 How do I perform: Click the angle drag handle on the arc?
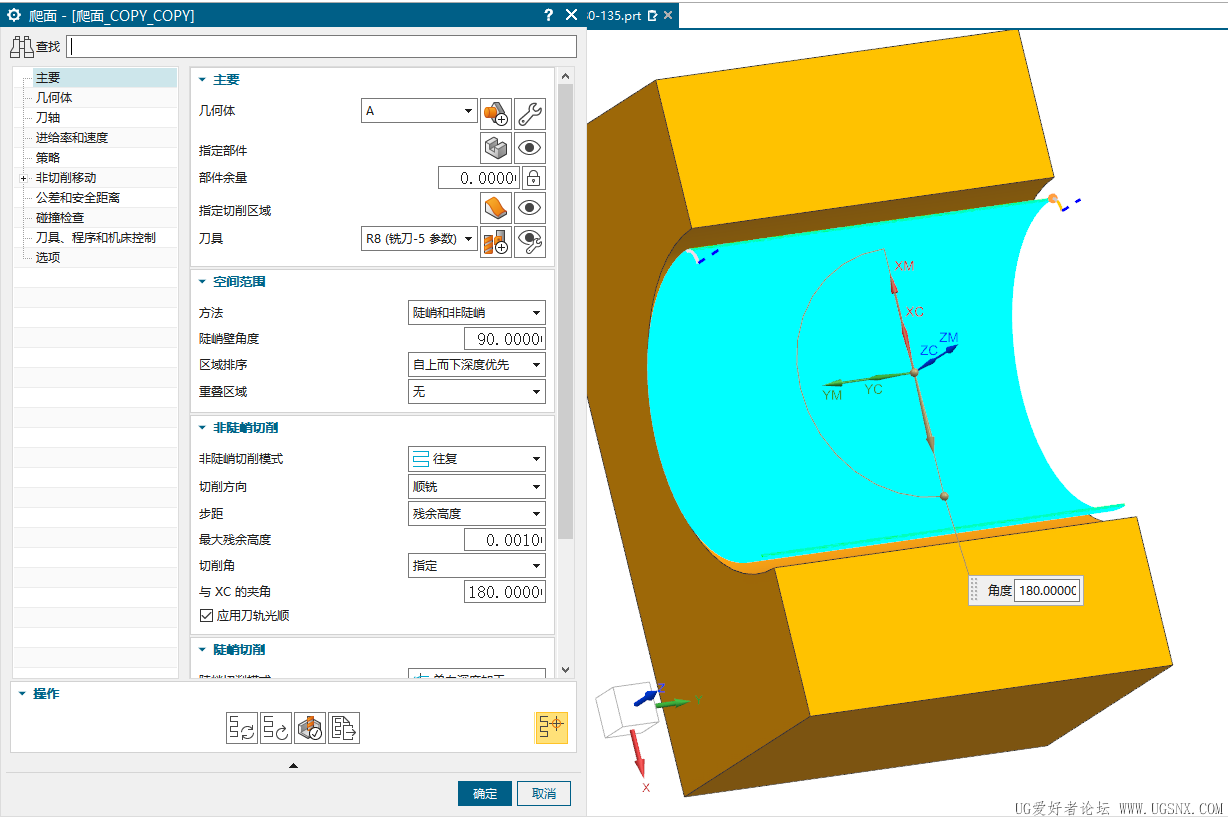tap(944, 497)
